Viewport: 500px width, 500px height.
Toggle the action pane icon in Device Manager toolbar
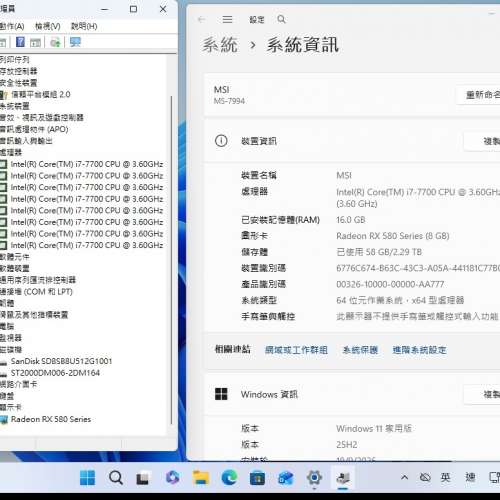[x=35, y=42]
